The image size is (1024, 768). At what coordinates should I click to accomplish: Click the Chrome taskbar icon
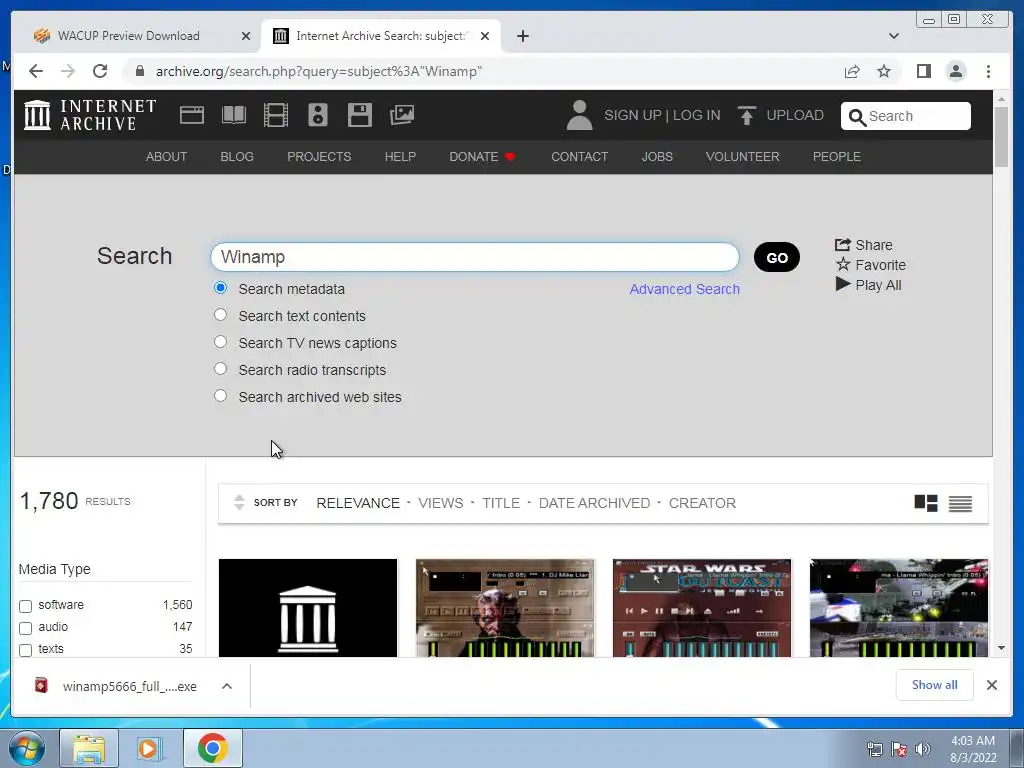[x=212, y=748]
